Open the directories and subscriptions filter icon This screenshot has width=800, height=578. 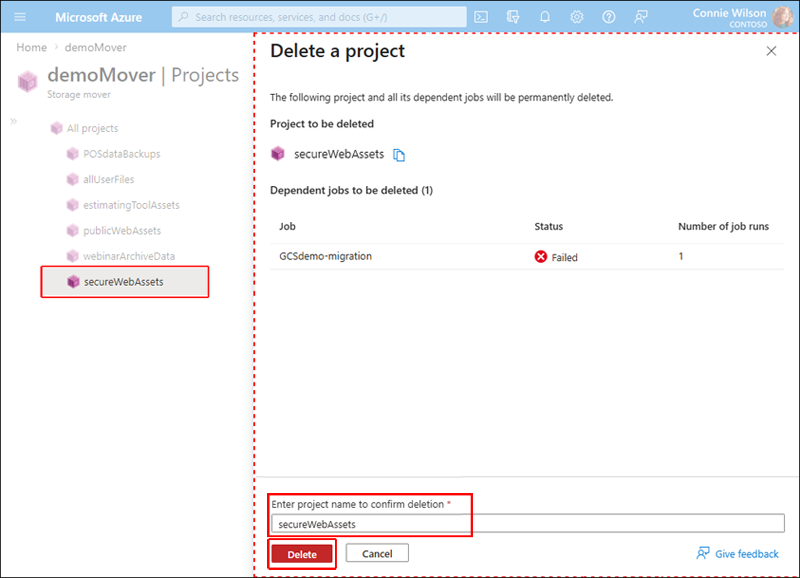(513, 17)
